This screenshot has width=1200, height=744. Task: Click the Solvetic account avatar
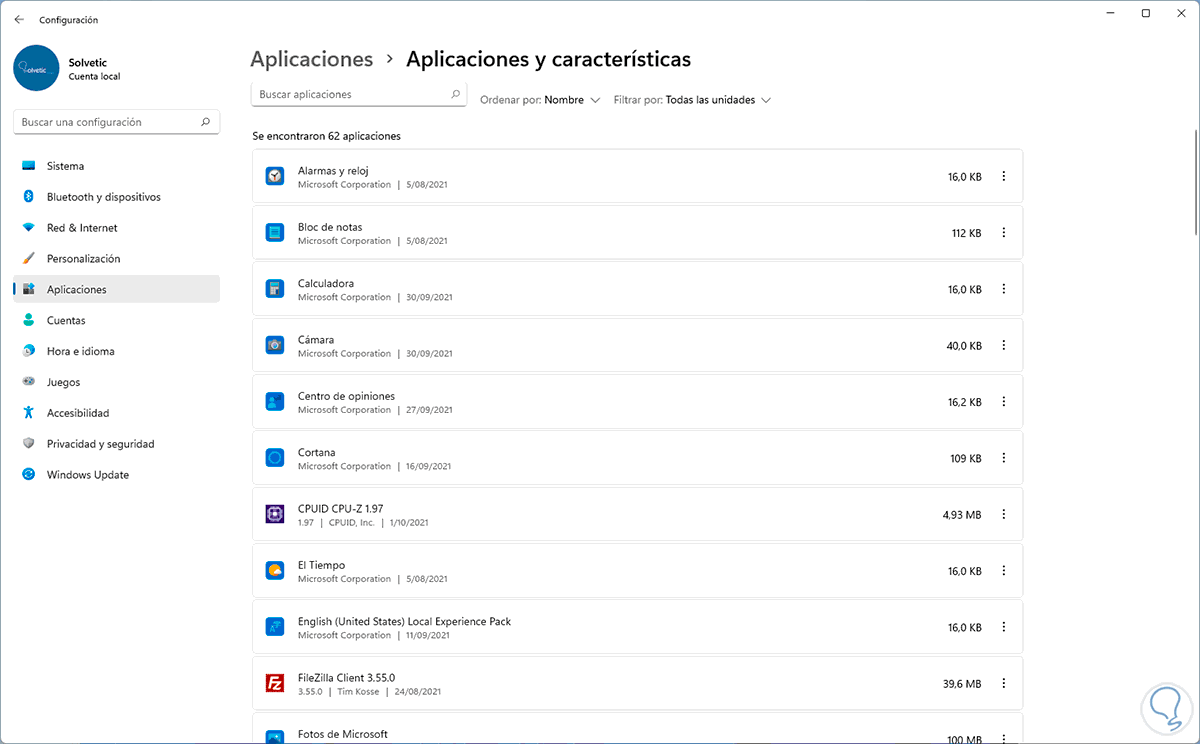point(37,68)
